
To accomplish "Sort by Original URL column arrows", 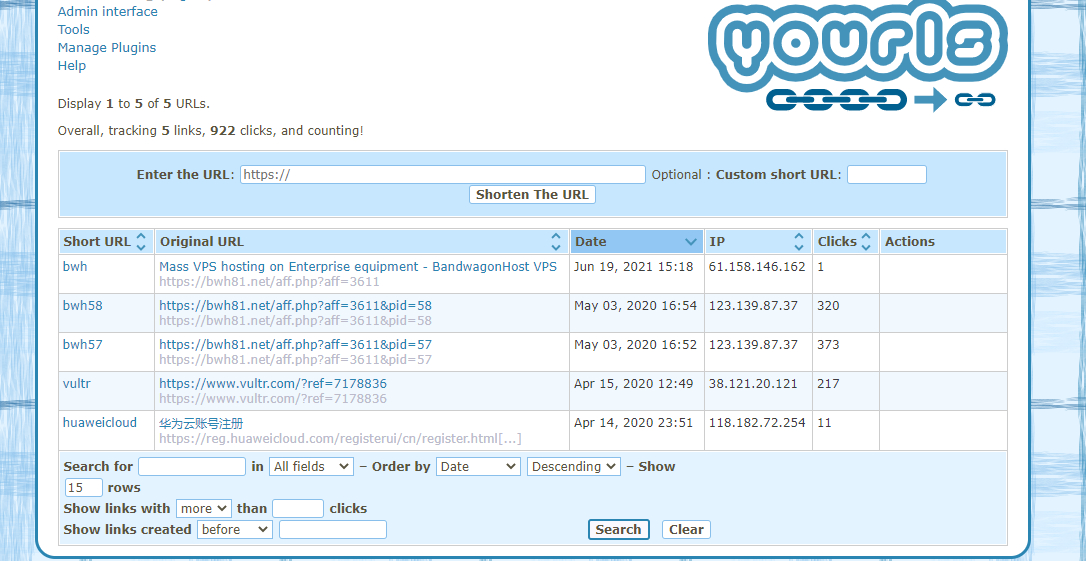I will [x=555, y=242].
